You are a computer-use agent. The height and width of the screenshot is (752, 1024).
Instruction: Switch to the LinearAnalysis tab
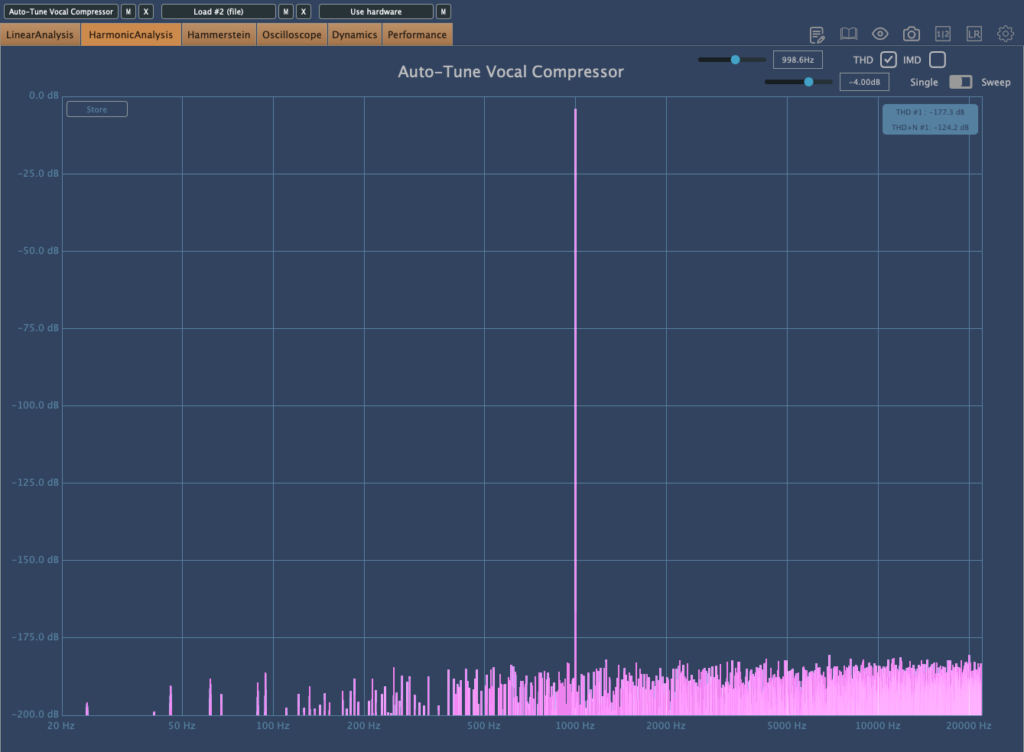40,35
